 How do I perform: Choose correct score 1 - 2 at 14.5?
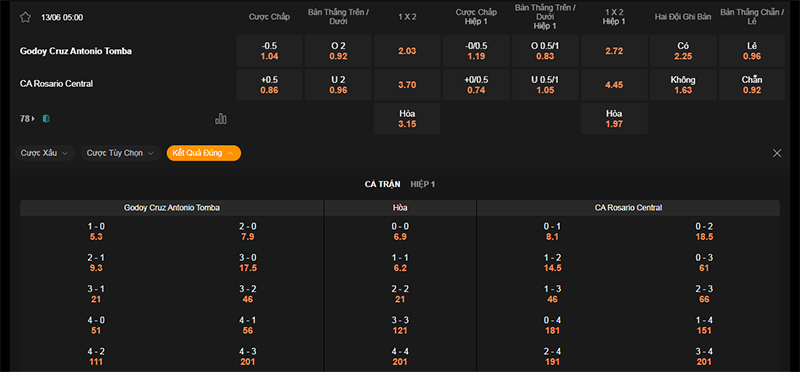553,263
